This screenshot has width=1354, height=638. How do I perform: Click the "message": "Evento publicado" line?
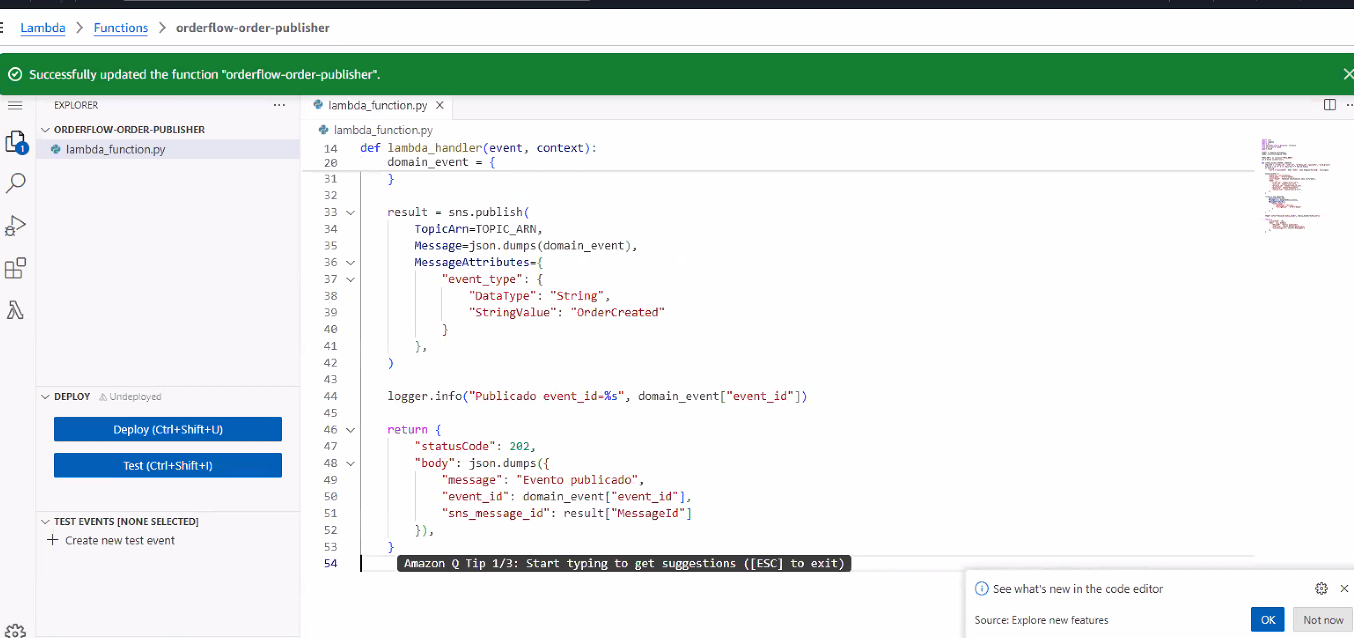pyautogui.click(x=544, y=480)
